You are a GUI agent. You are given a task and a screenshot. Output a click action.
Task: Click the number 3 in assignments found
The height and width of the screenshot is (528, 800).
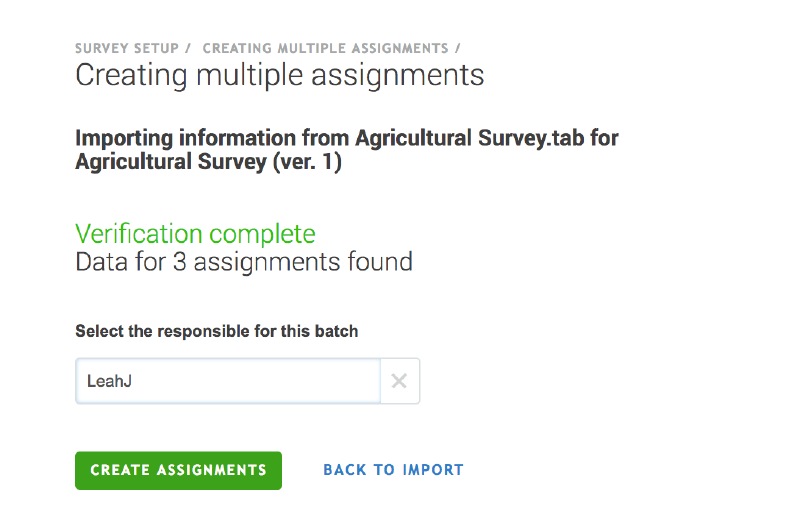(200, 262)
